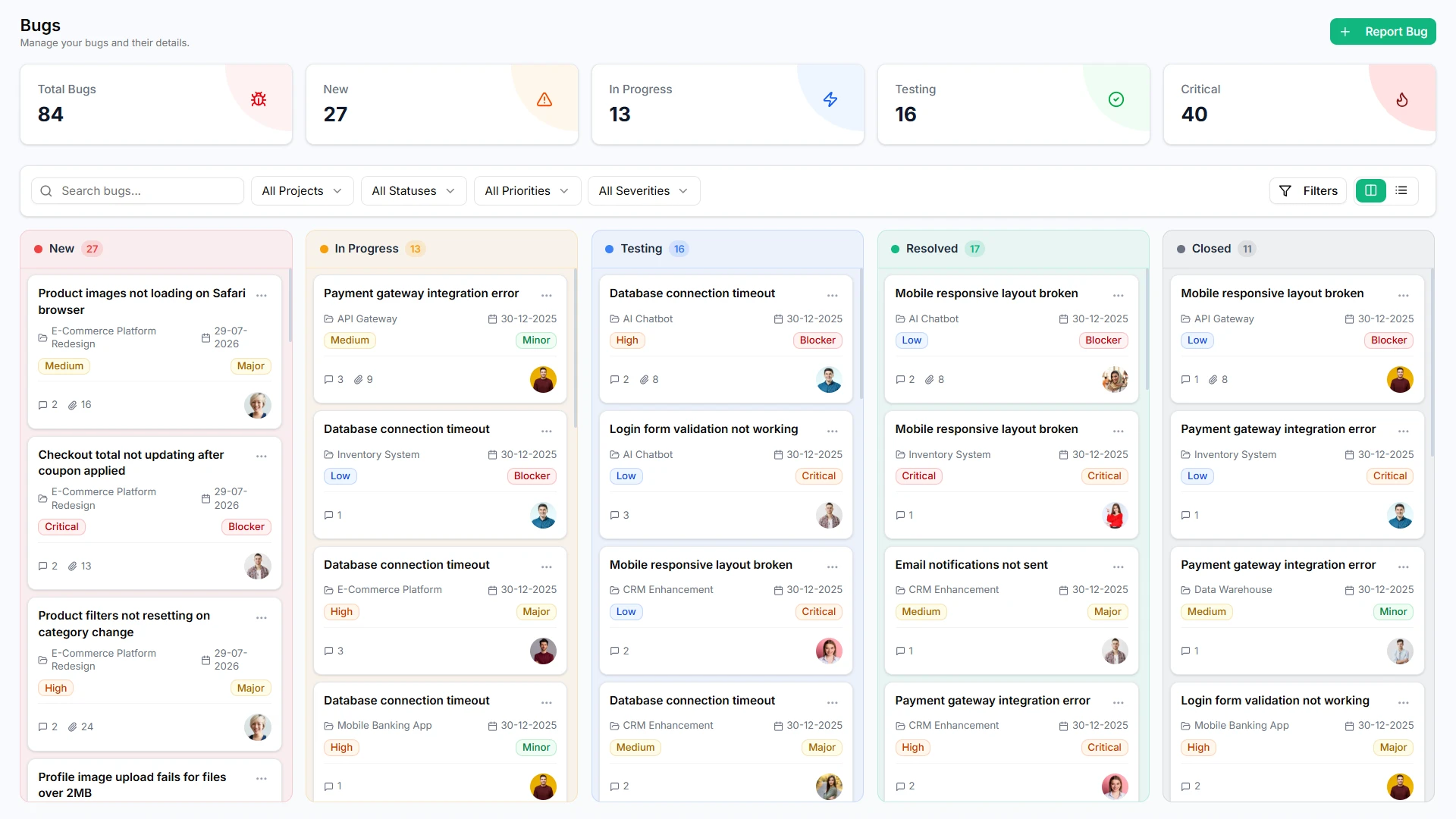Viewport: 1456px width, 819px height.
Task: Click the Data Warehouse project label
Action: (1232, 590)
